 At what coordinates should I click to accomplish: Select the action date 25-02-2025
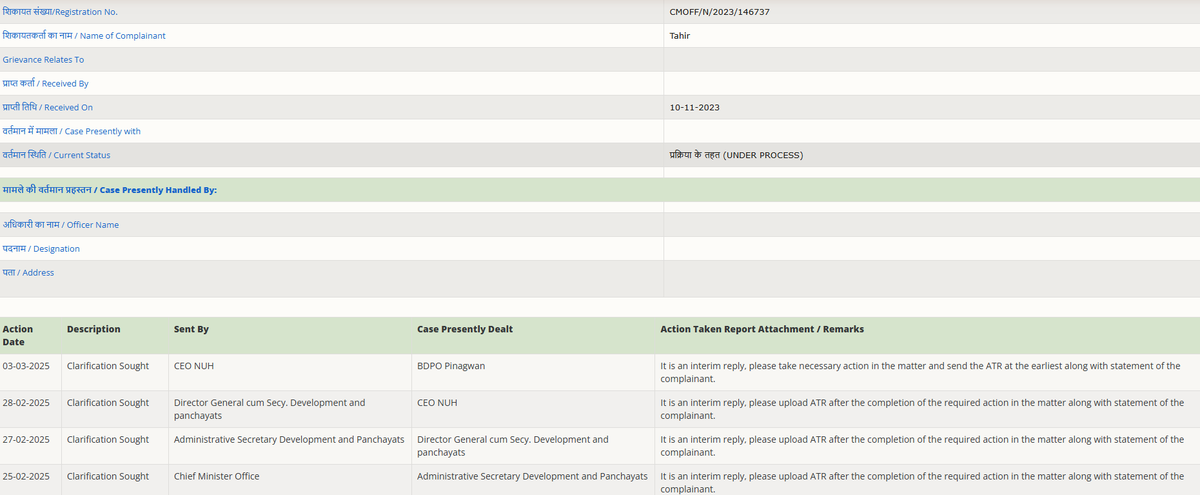(x=28, y=477)
